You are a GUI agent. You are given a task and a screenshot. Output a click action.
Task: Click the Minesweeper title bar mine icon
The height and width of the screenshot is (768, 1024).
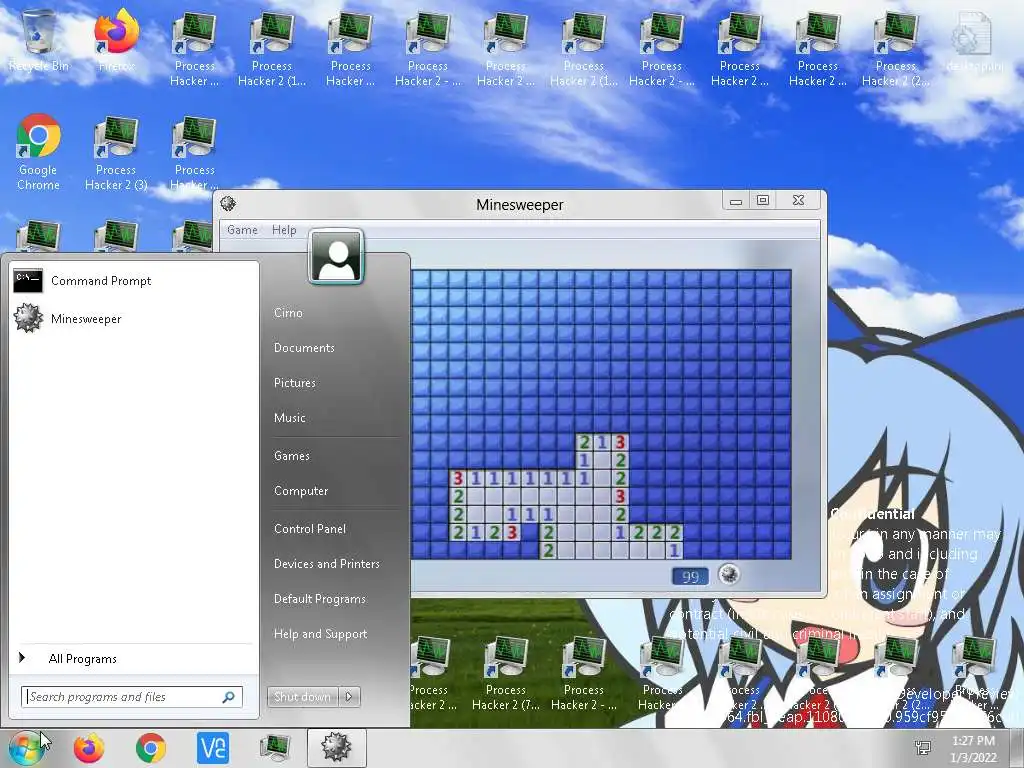(228, 204)
